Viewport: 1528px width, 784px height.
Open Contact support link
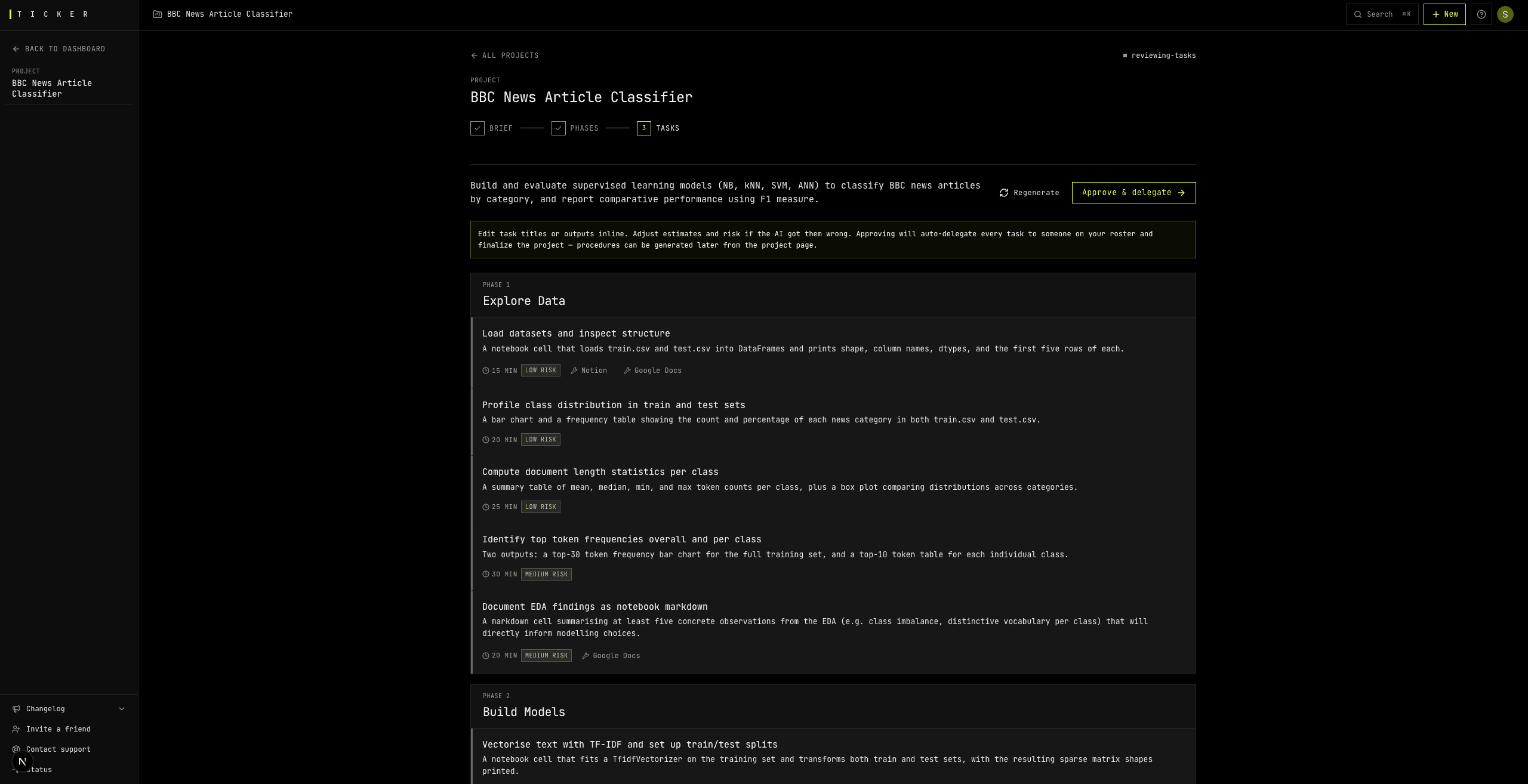coord(58,749)
